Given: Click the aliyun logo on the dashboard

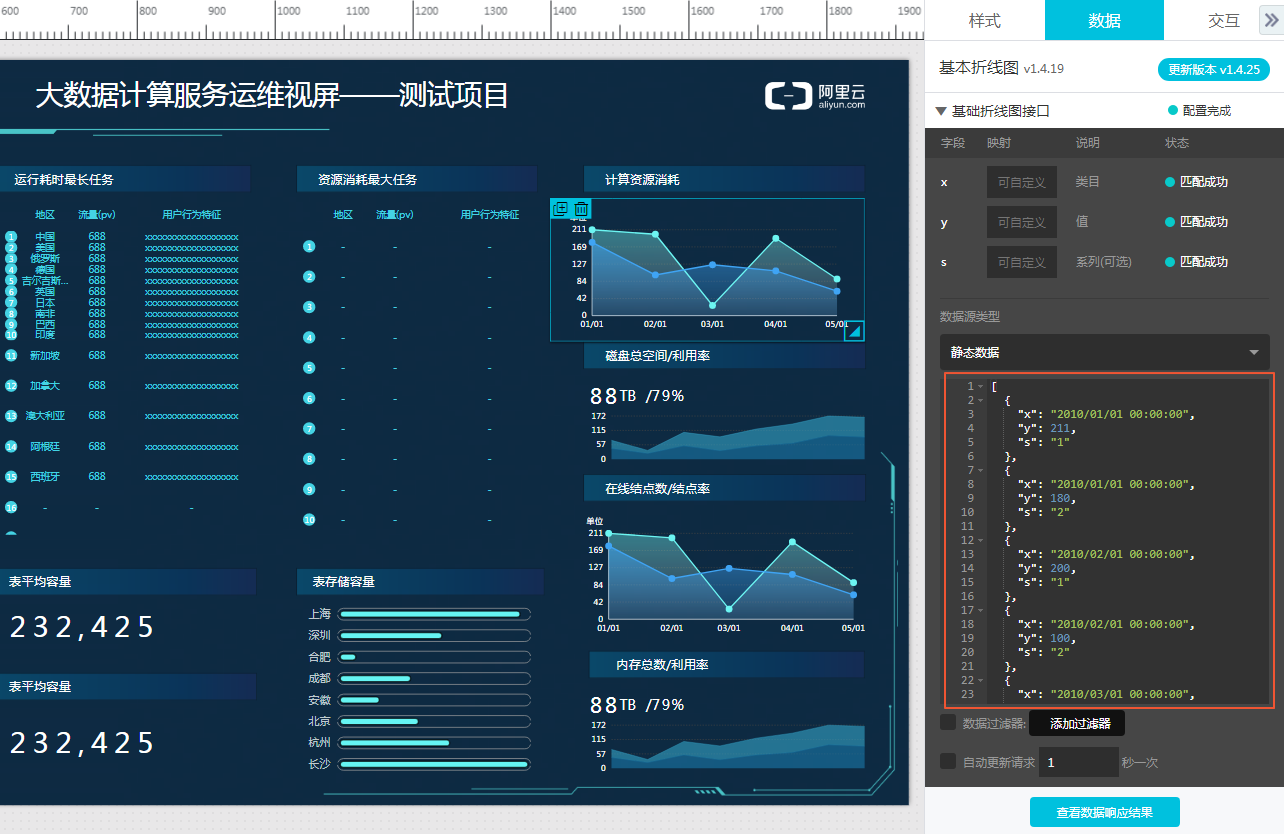Looking at the screenshot, I should [815, 95].
